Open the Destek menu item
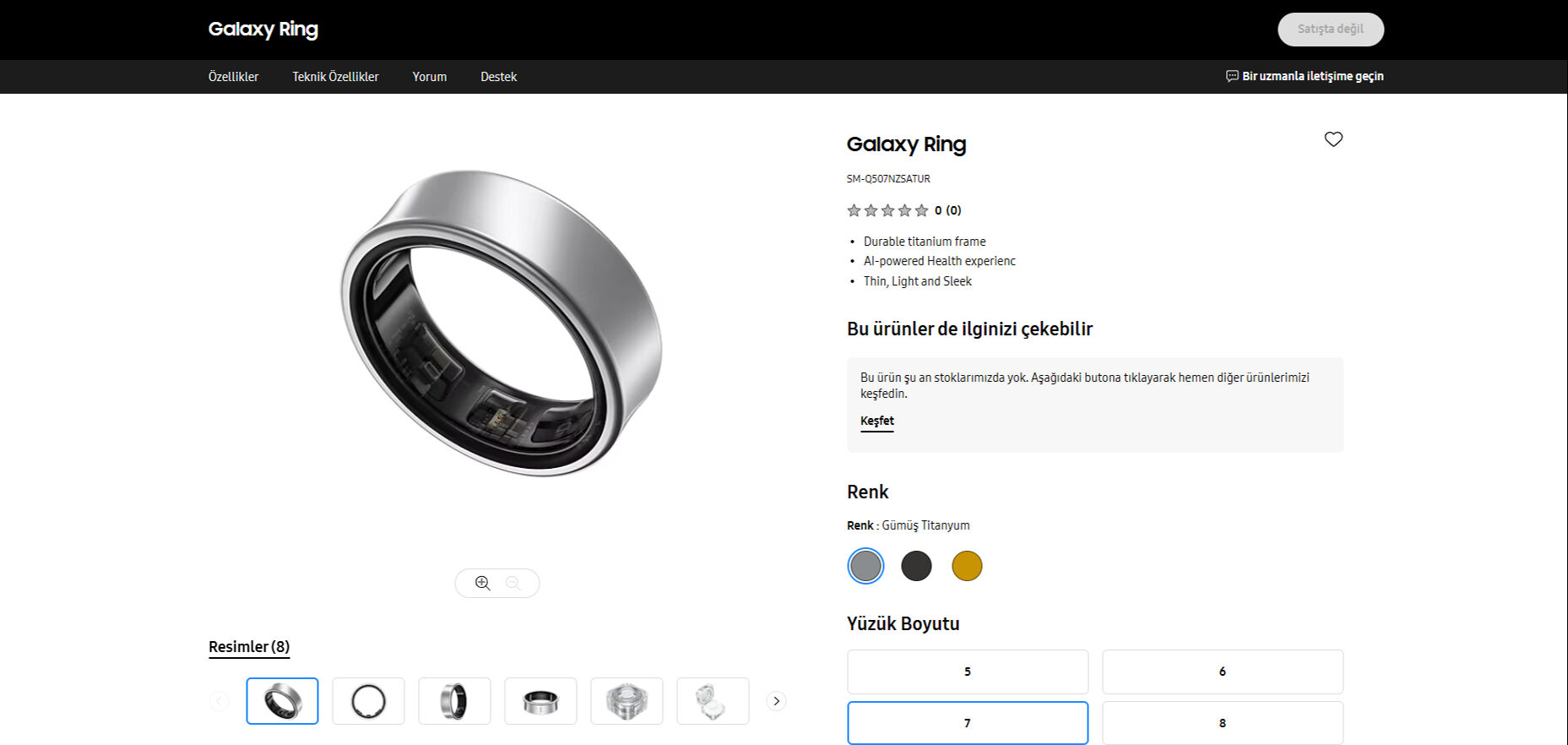The image size is (1568, 745). (x=498, y=76)
